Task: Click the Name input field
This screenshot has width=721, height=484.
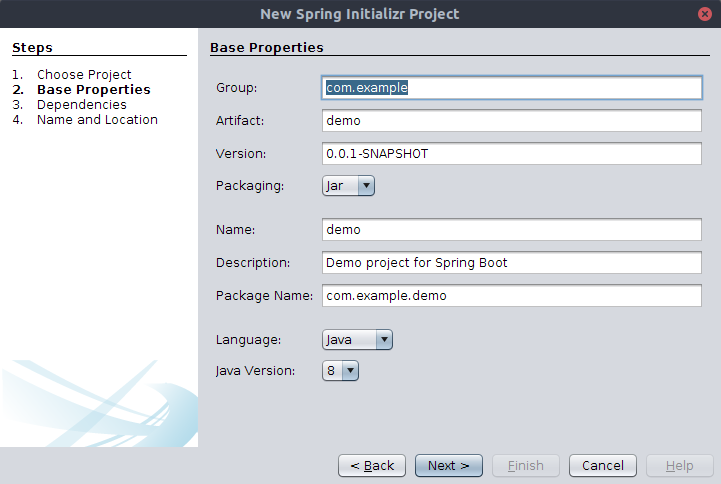Action: click(512, 229)
